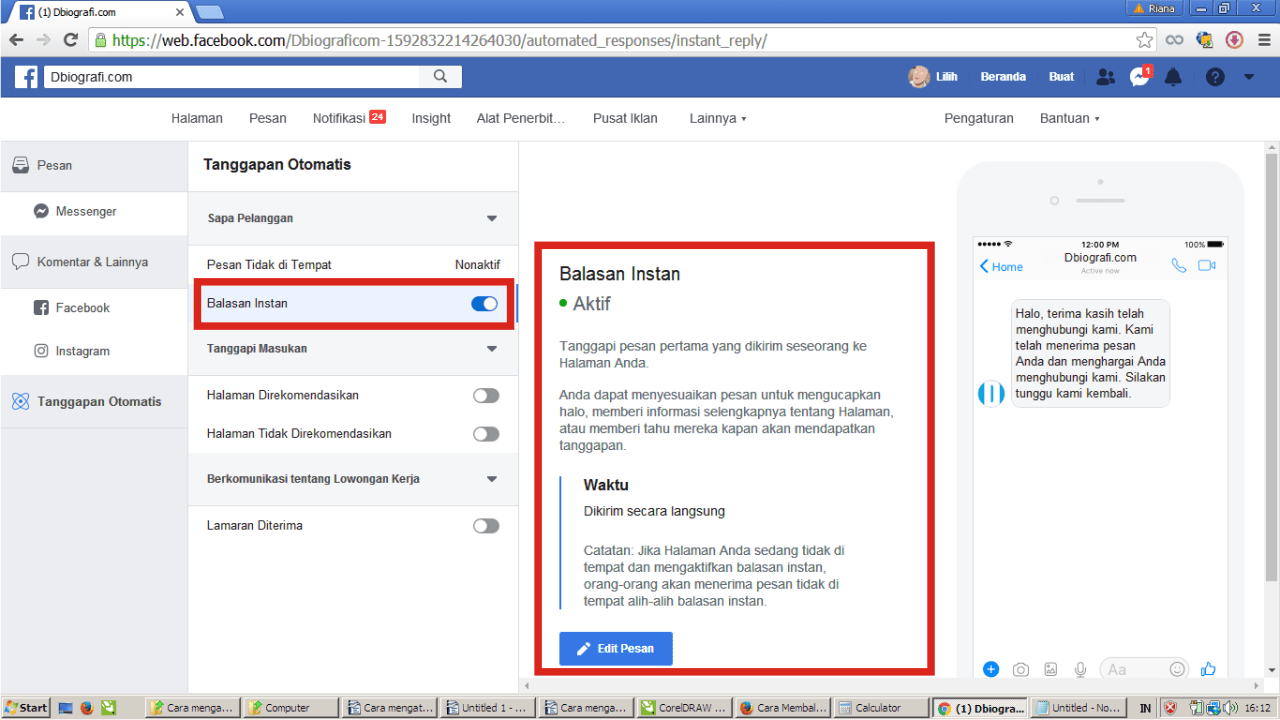Click the volume speaker tray icon
Screen dimensions: 1280x720
(1229, 707)
